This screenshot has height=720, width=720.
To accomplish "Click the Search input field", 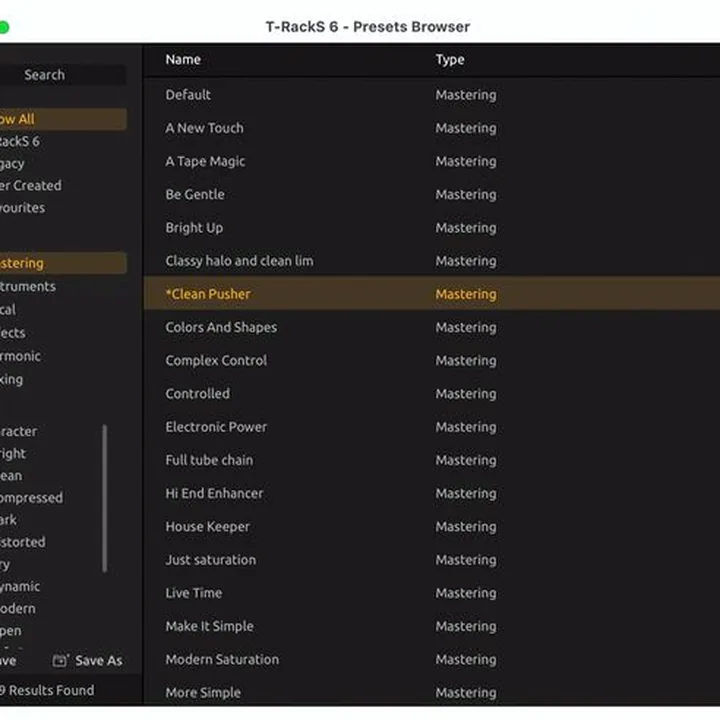I will (63, 75).
